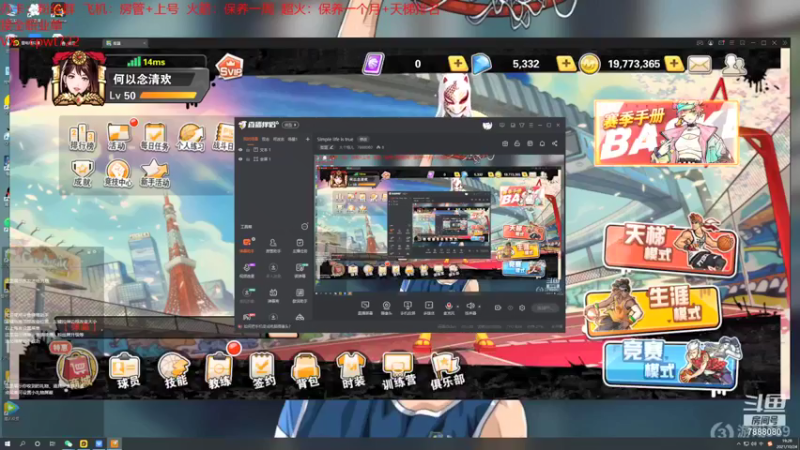
Task: Open the 背包 backpack icon
Action: point(306,370)
